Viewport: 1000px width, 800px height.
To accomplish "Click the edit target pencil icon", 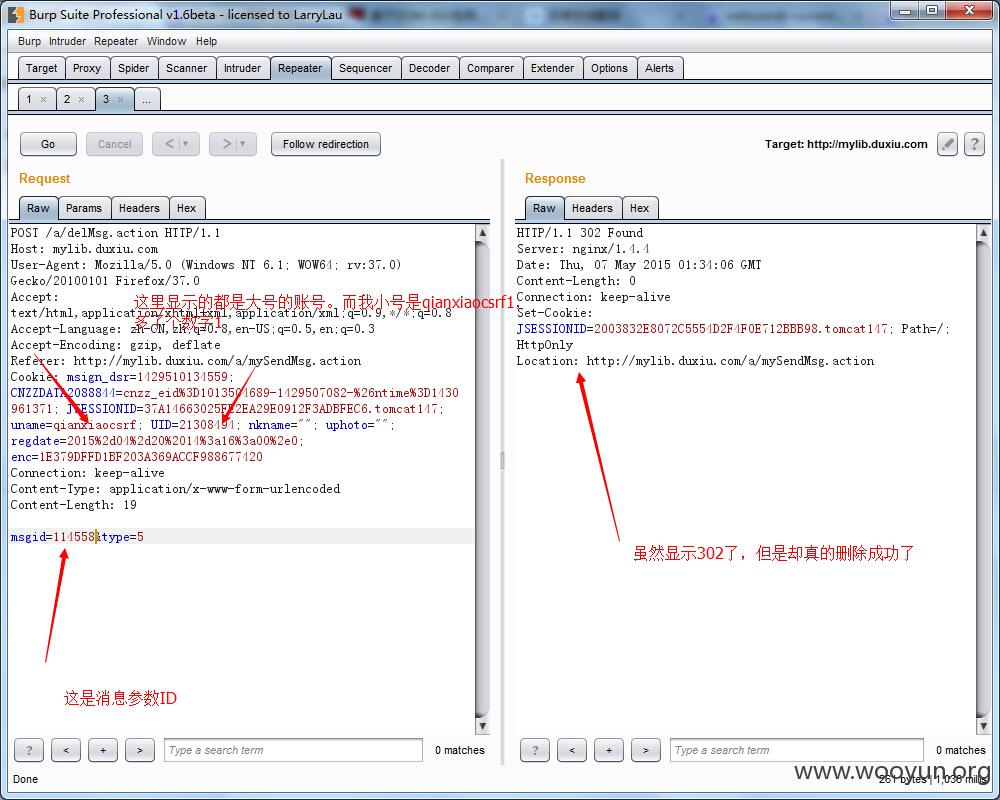I will (x=947, y=144).
